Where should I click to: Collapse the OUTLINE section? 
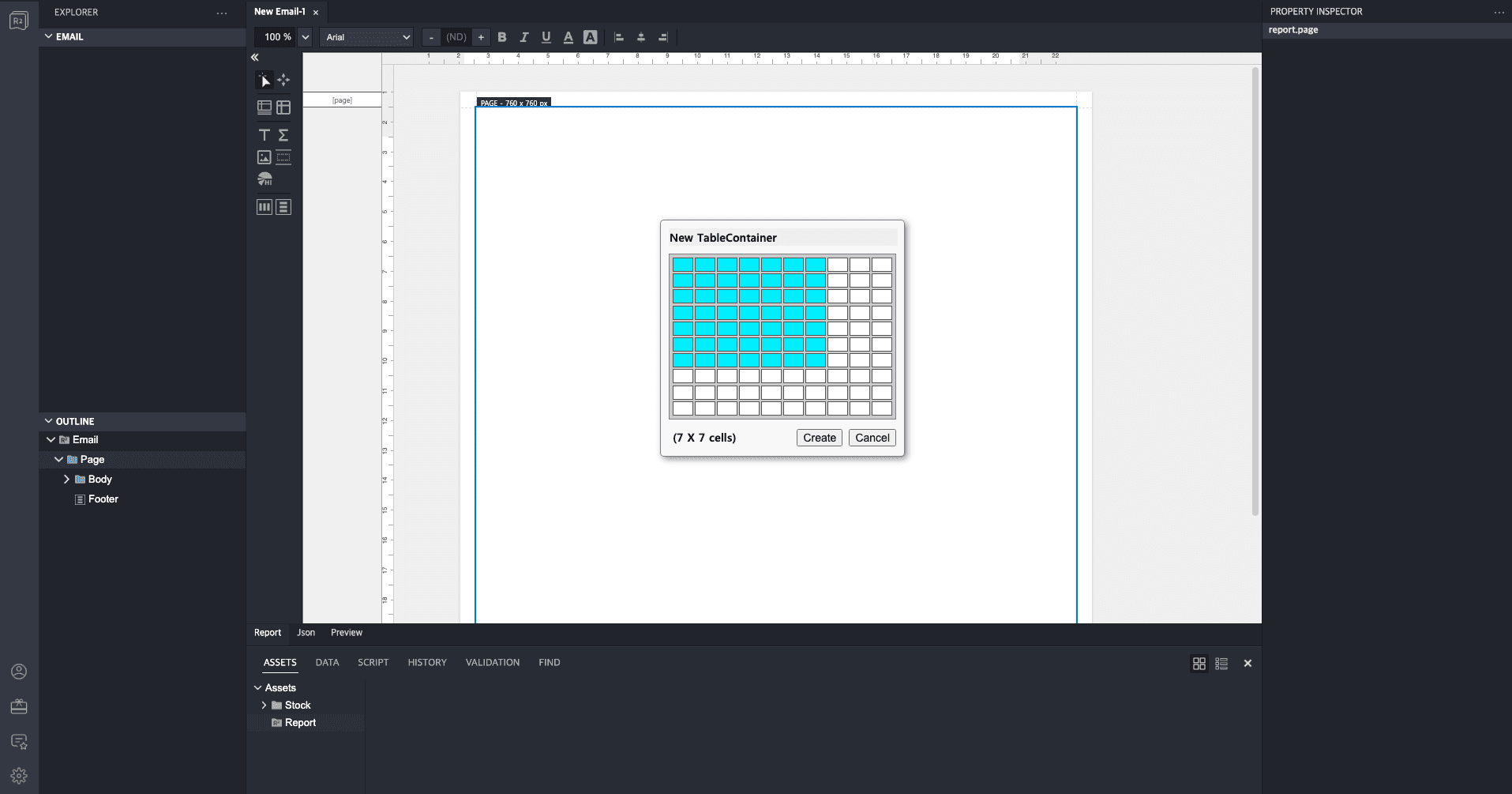49,421
